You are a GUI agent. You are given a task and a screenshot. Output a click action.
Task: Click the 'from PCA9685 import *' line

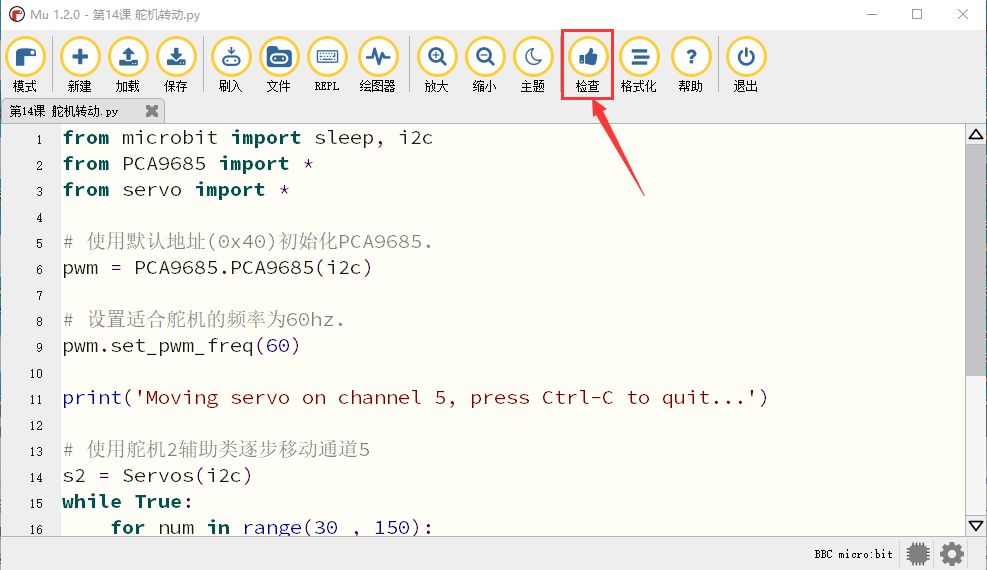coord(188,164)
